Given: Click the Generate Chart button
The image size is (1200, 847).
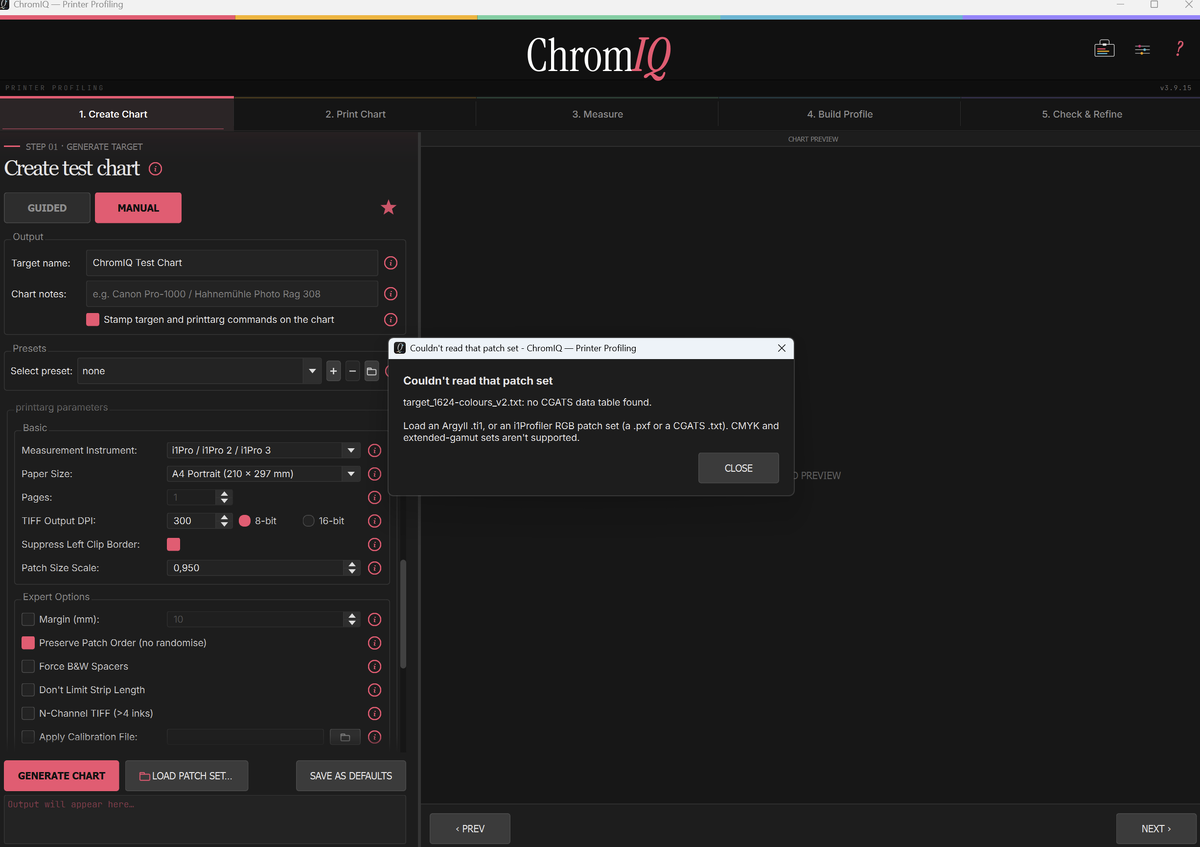Looking at the screenshot, I should pyautogui.click(x=61, y=776).
